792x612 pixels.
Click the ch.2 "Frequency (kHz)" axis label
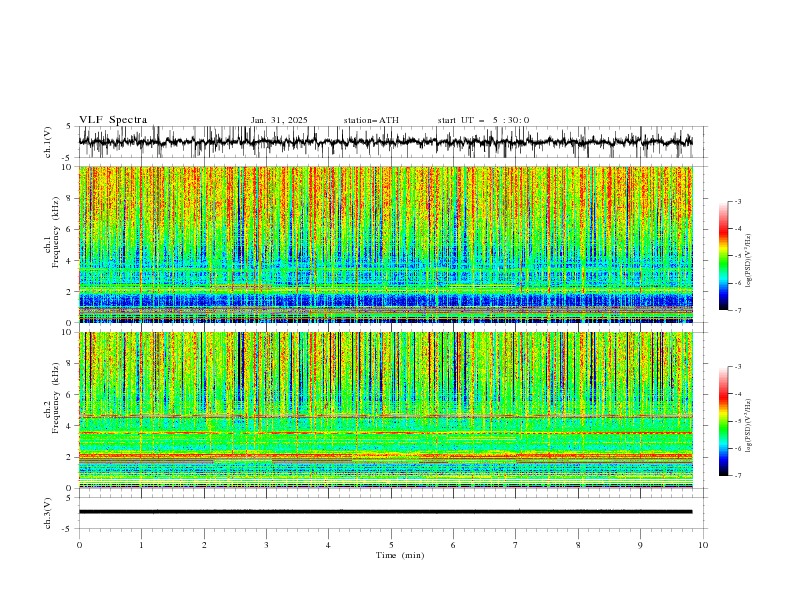pos(57,397)
